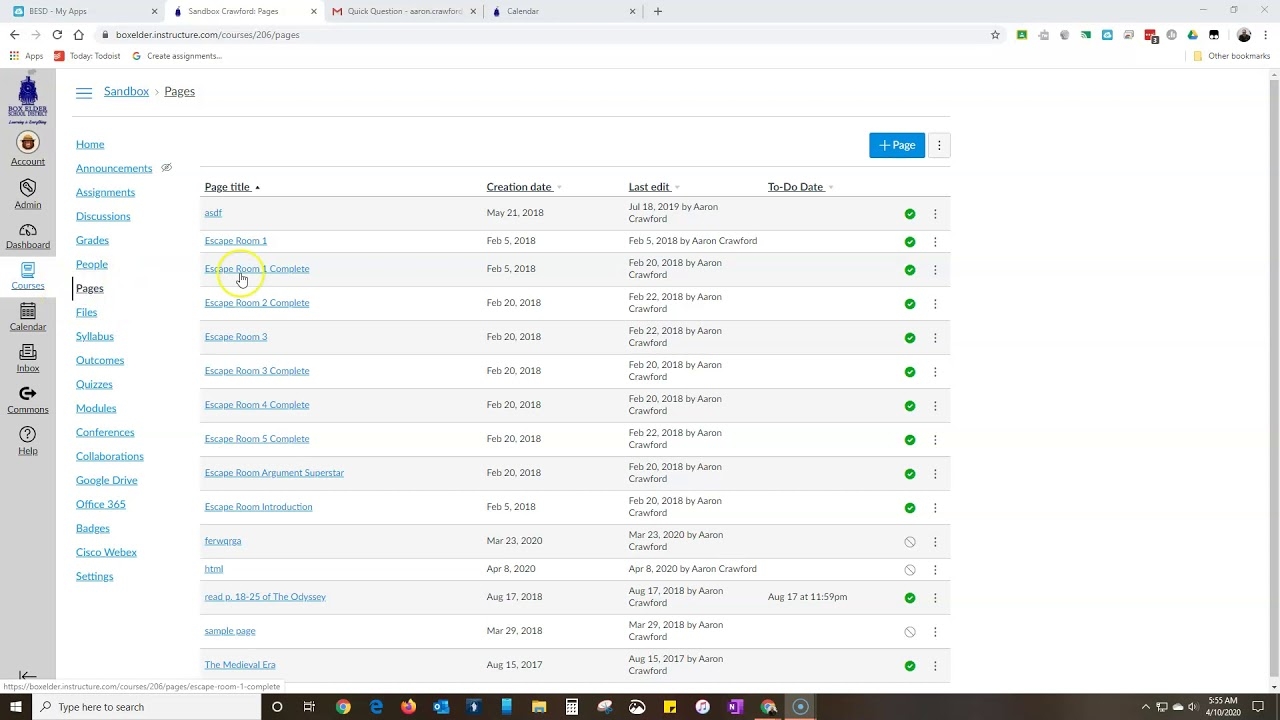Open the Escape Room Argument Superstar page
This screenshot has height=720, width=1280.
274,472
